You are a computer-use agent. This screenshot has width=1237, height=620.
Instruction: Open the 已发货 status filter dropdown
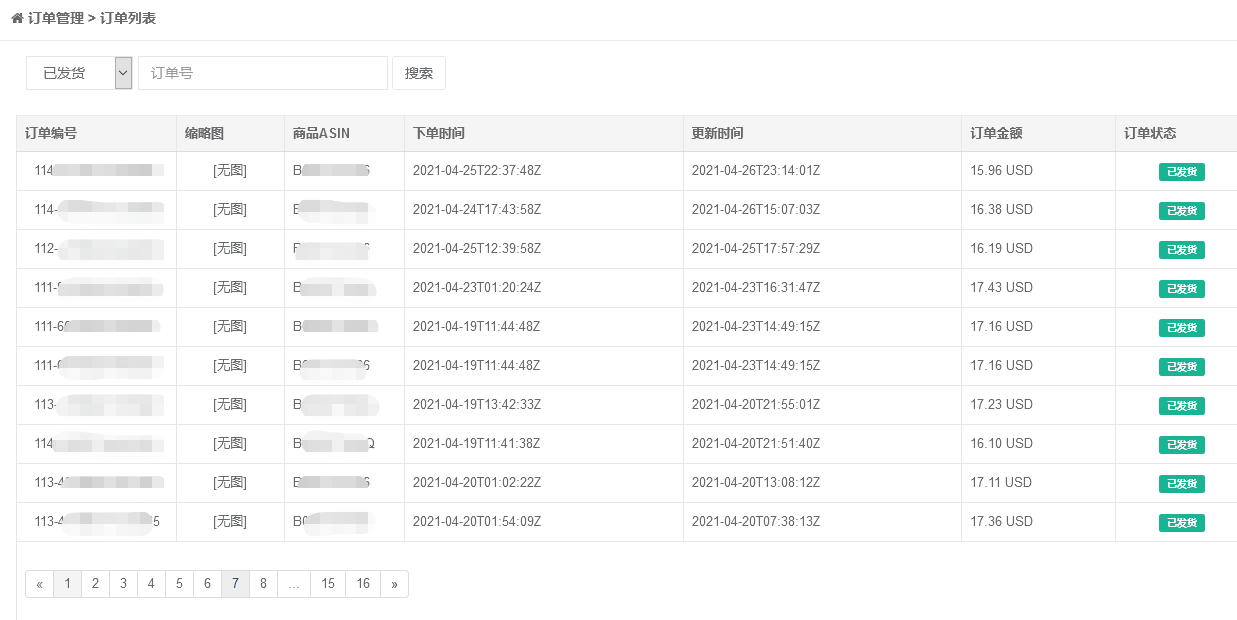[70, 72]
